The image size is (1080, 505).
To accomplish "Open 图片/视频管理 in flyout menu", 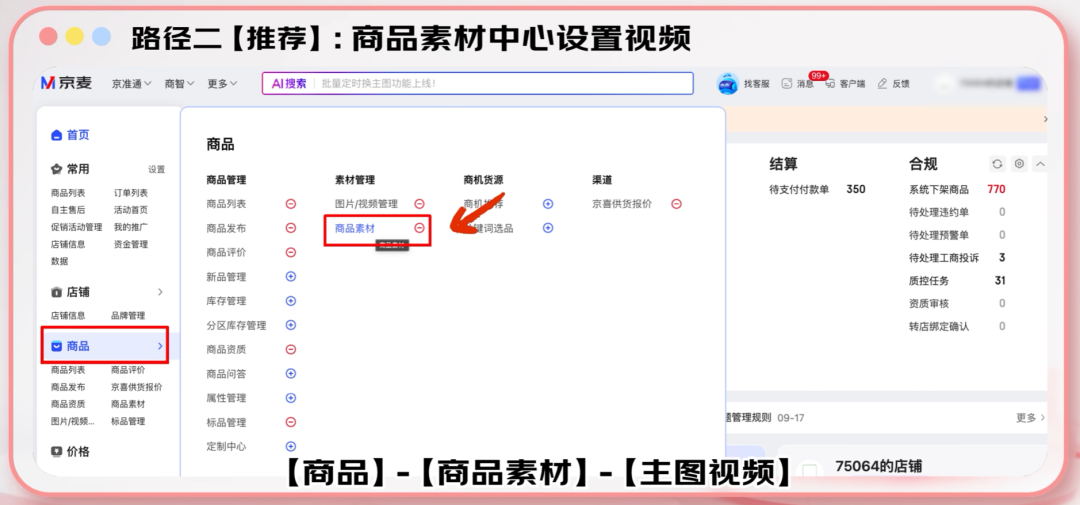I will [x=366, y=204].
